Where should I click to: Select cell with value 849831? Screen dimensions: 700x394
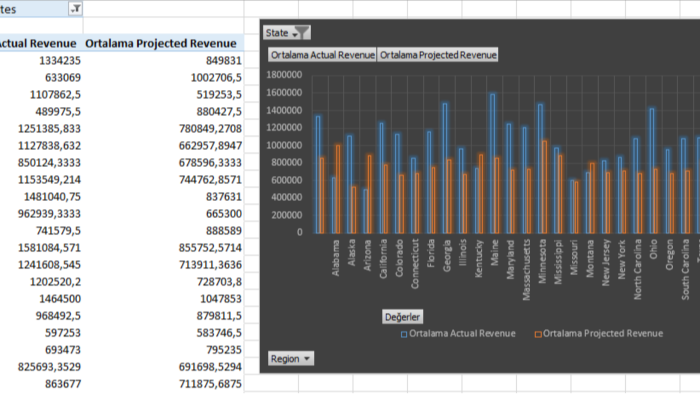point(163,60)
